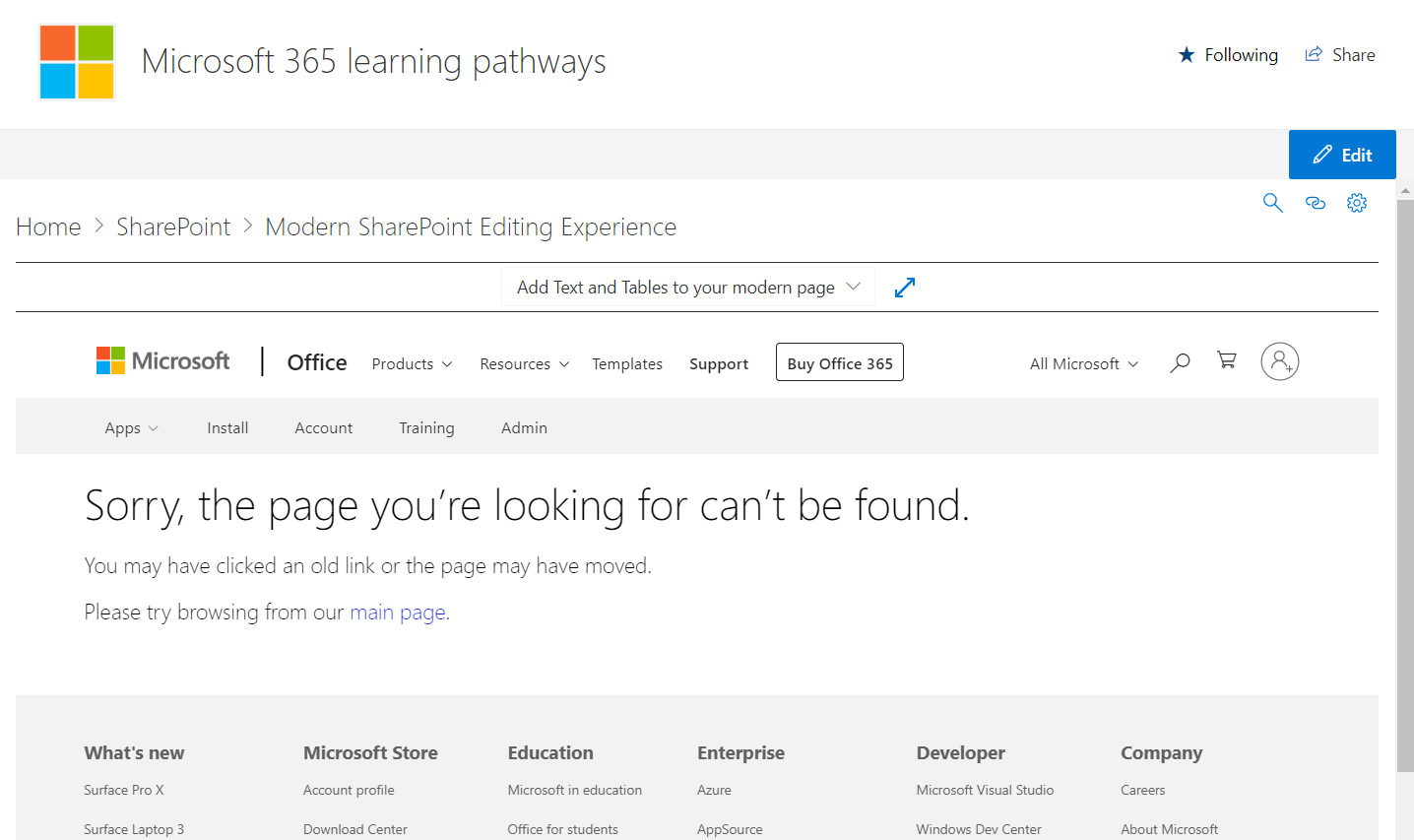Click the four-square site logo
The image size is (1414, 840).
[77, 63]
